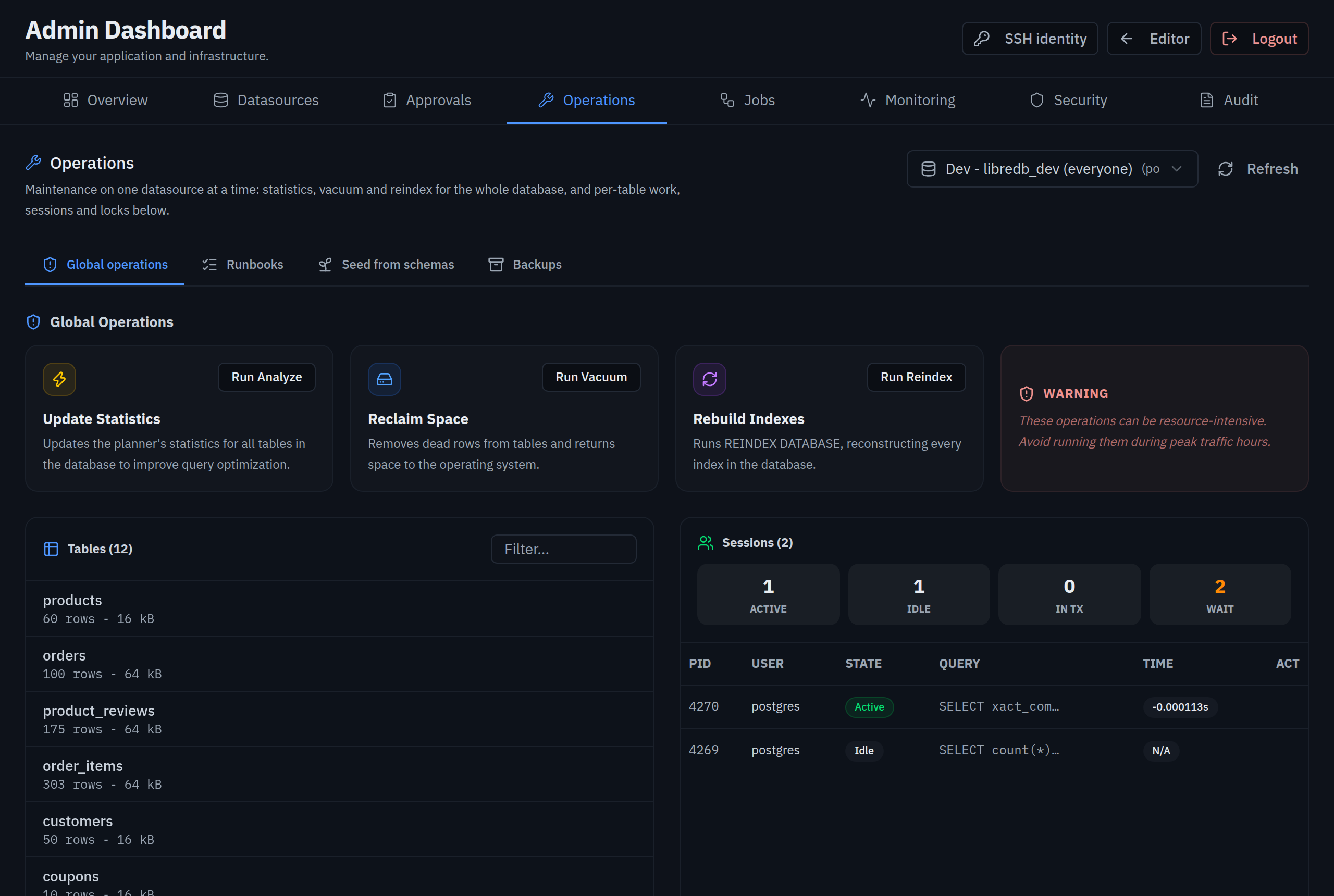Image resolution: width=1334 pixels, height=896 pixels.
Task: Switch to the Overview tab
Action: pos(105,100)
